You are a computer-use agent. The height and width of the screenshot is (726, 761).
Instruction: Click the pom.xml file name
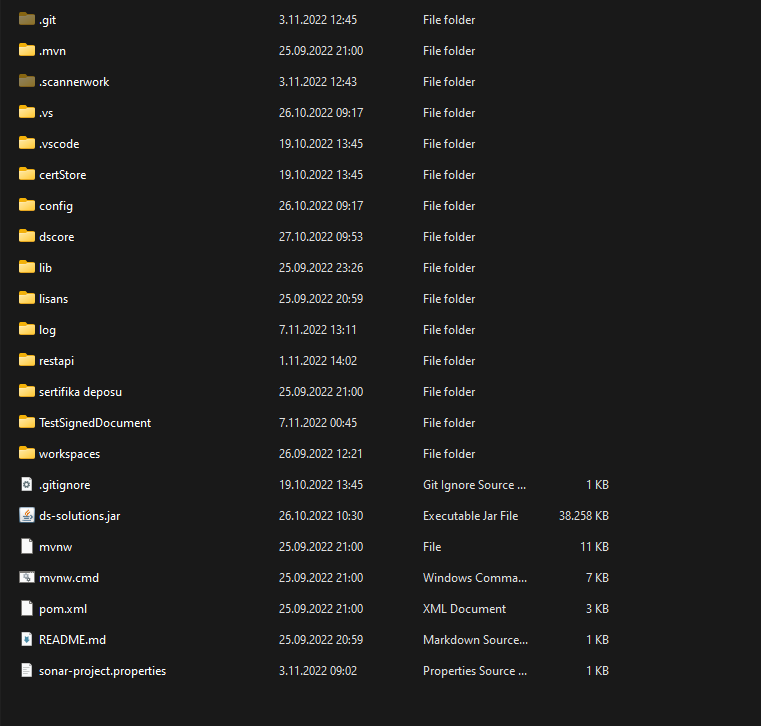(63, 609)
